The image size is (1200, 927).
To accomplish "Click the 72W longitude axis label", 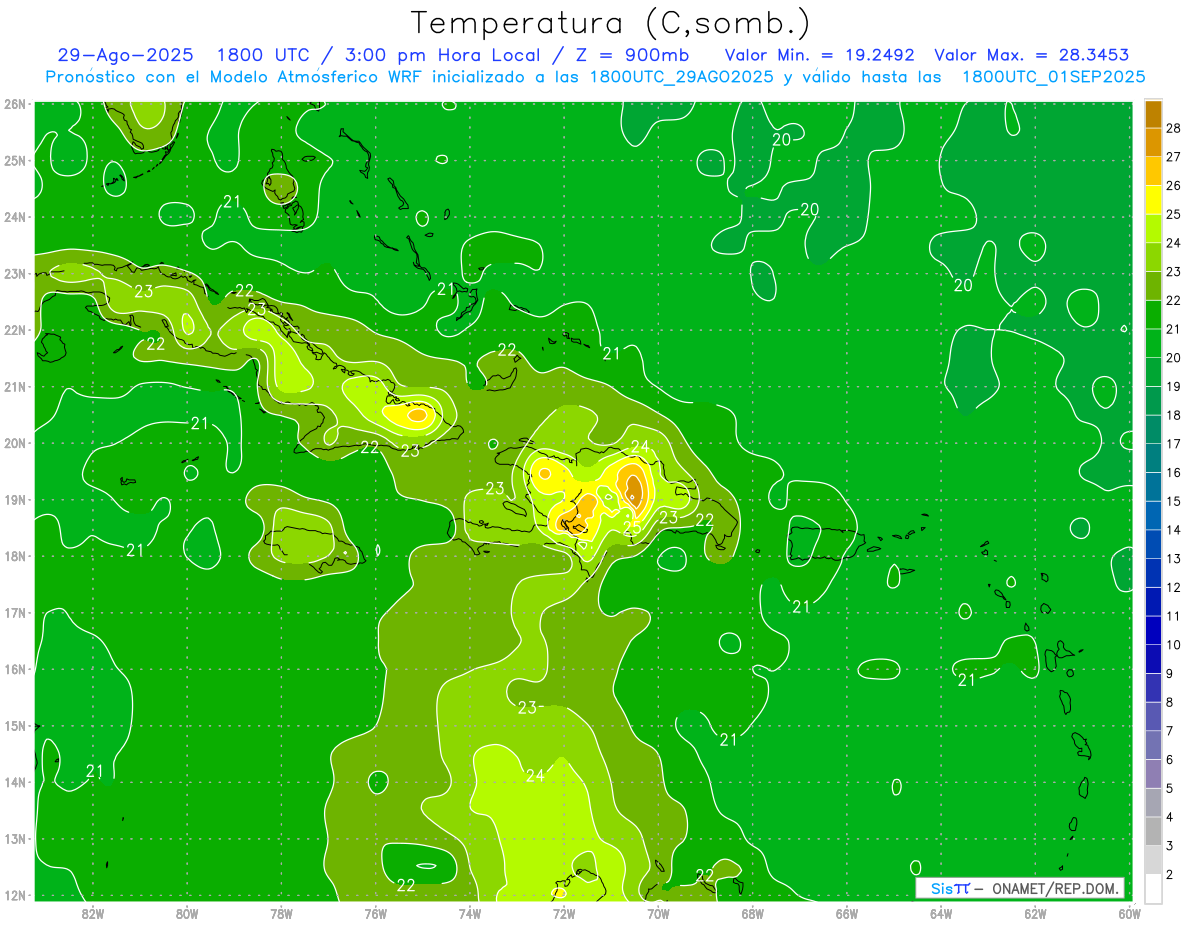I will coord(564,913).
